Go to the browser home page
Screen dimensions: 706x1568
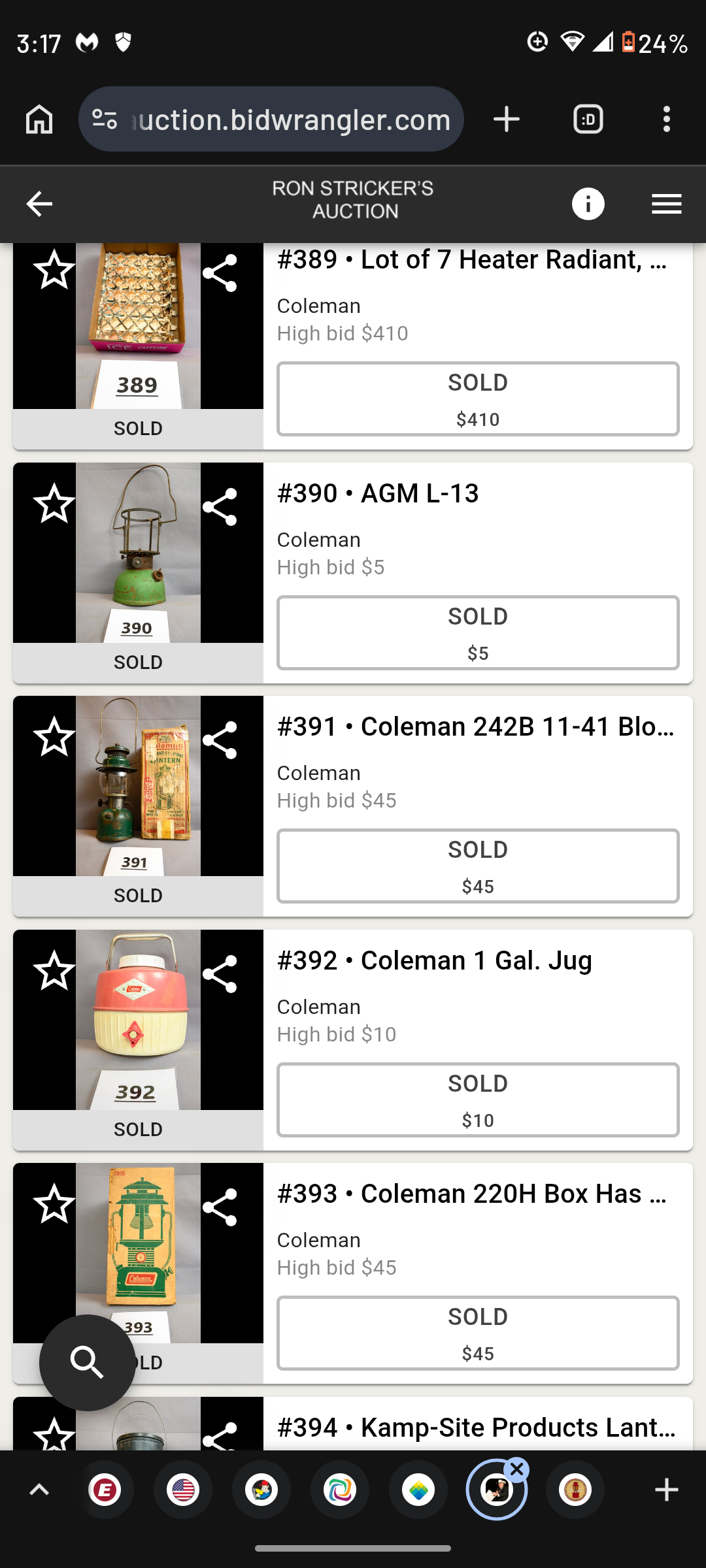[x=39, y=120]
